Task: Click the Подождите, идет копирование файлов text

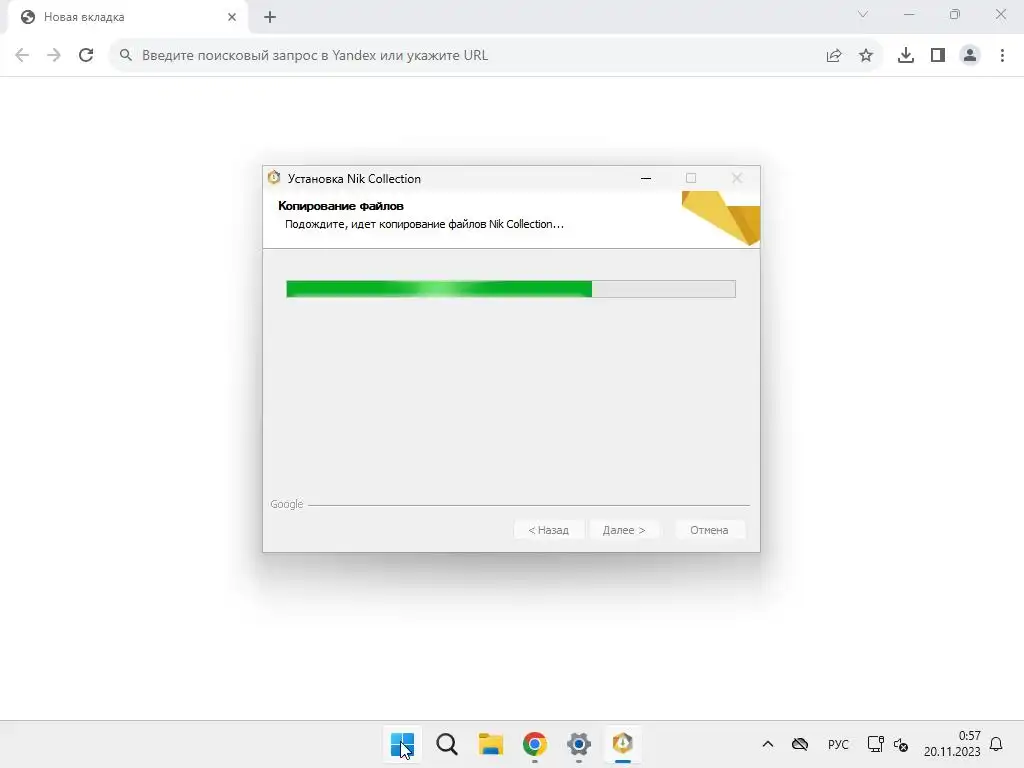Action: [424, 224]
